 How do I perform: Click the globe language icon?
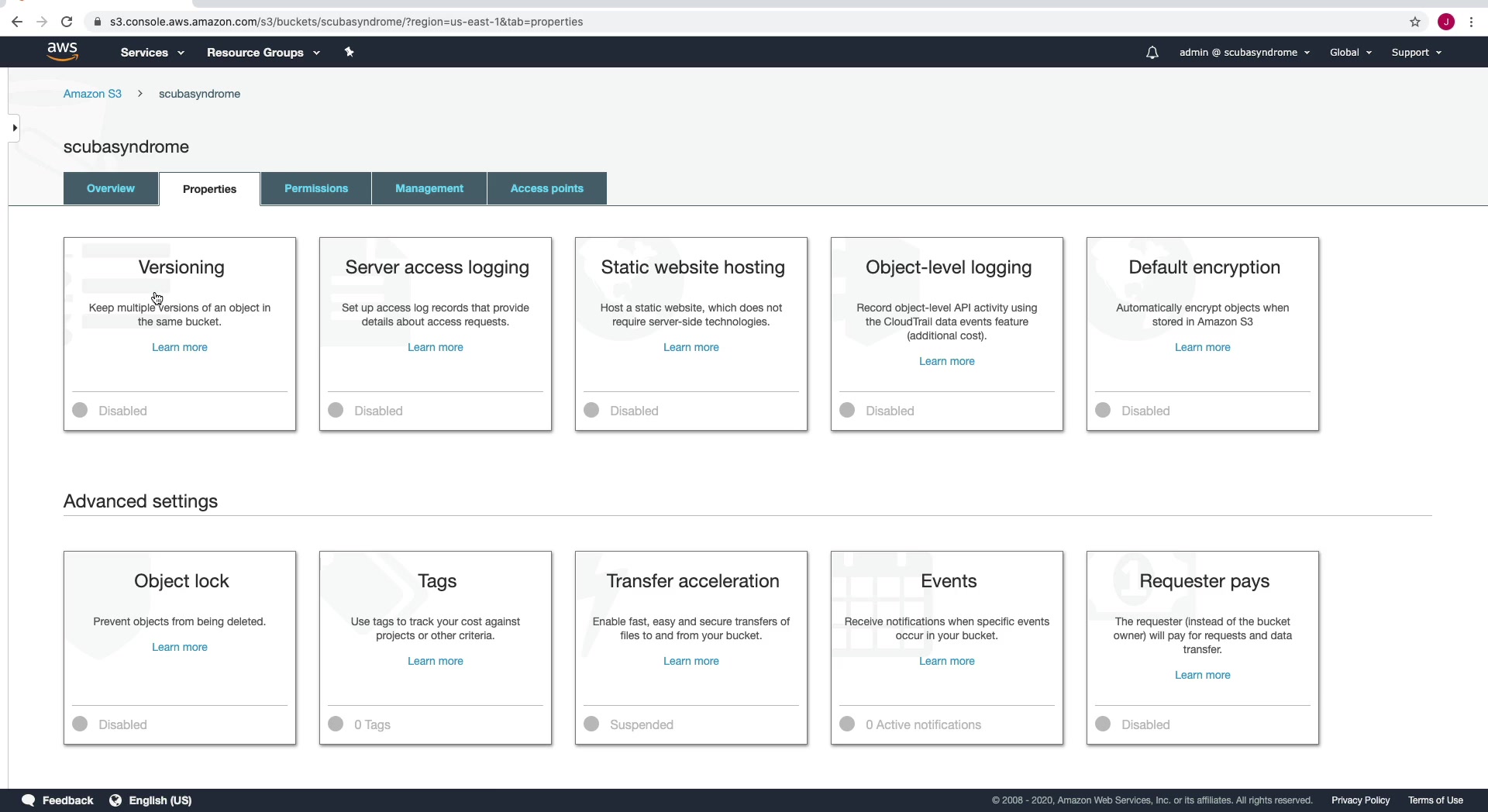point(115,800)
